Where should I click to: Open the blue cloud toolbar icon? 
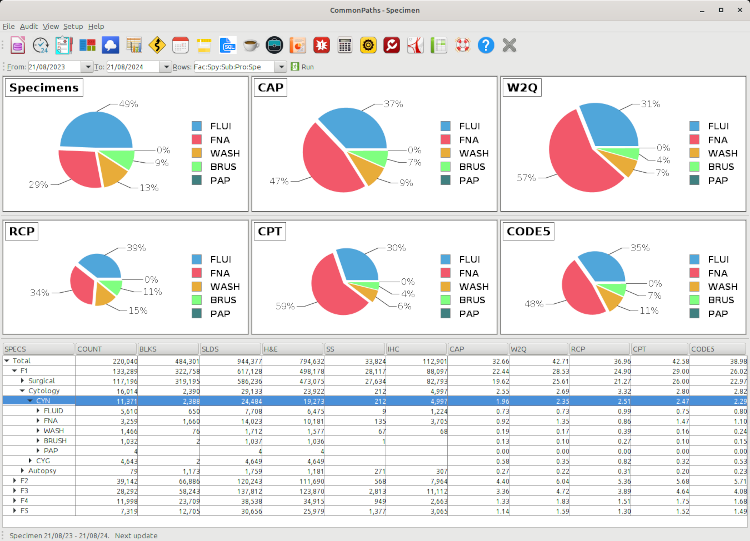coord(110,45)
